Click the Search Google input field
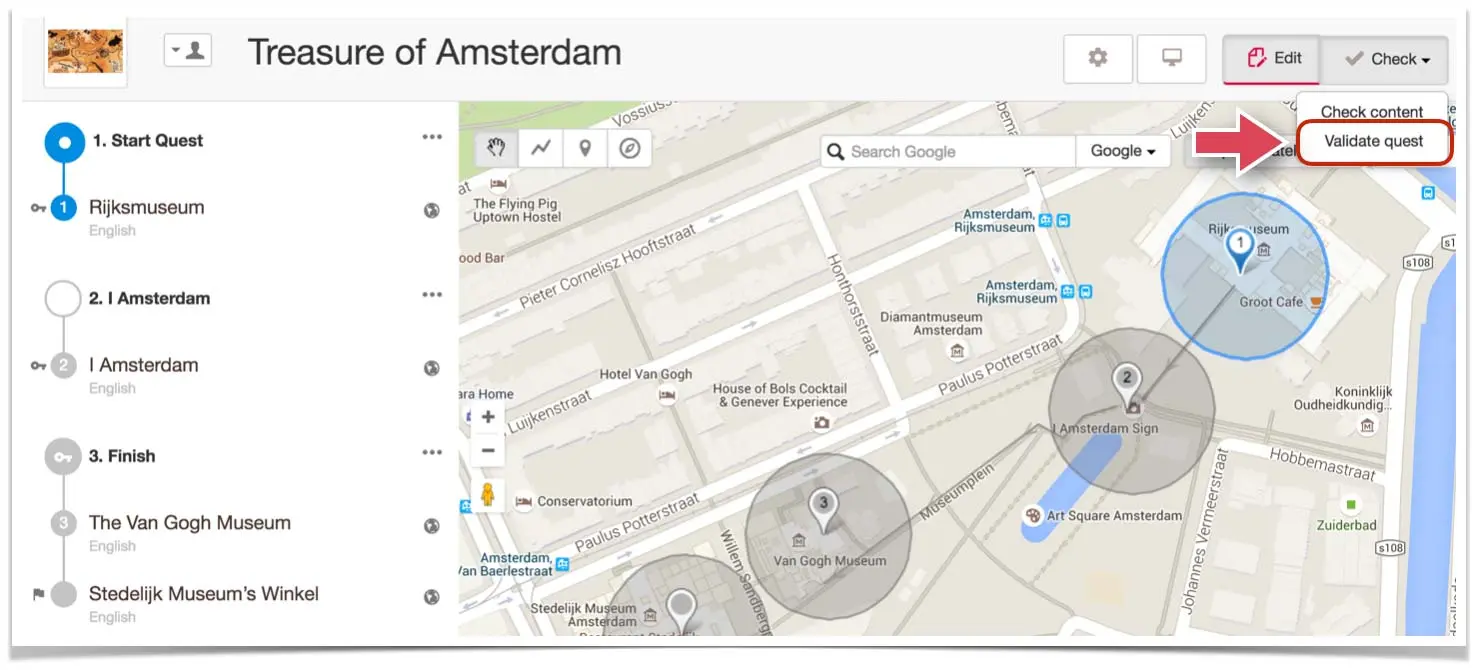1480x670 pixels. tap(948, 152)
